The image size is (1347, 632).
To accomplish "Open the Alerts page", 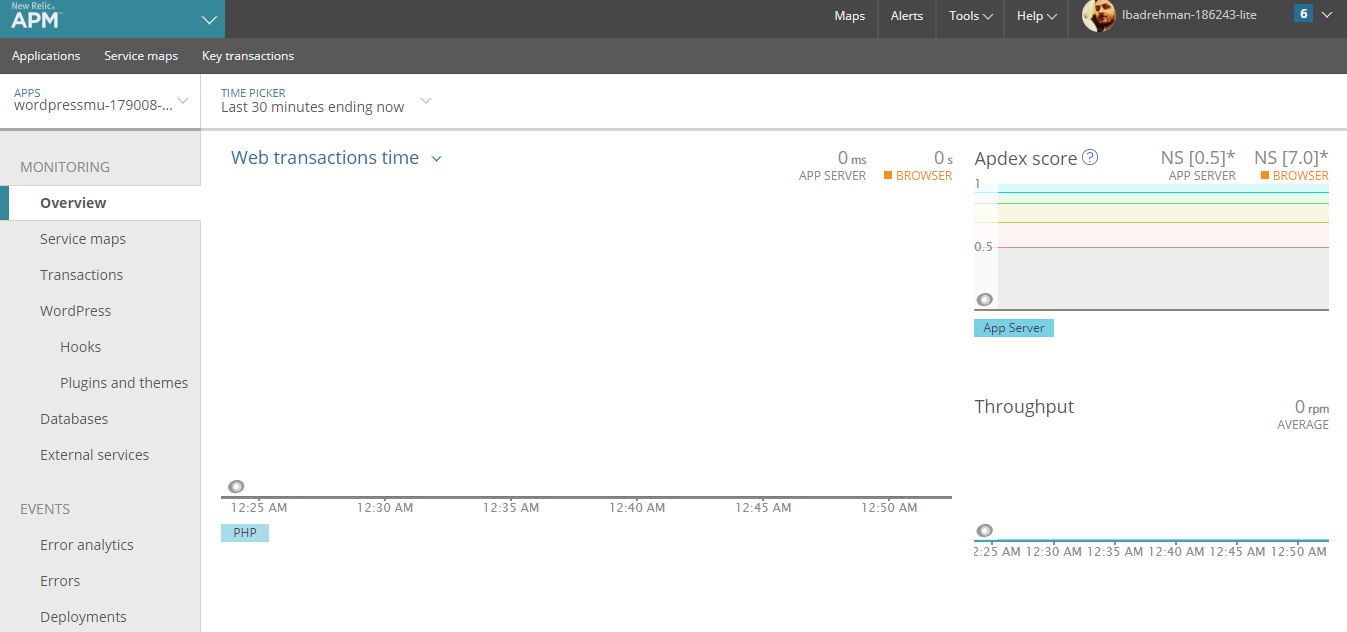I will pos(907,16).
